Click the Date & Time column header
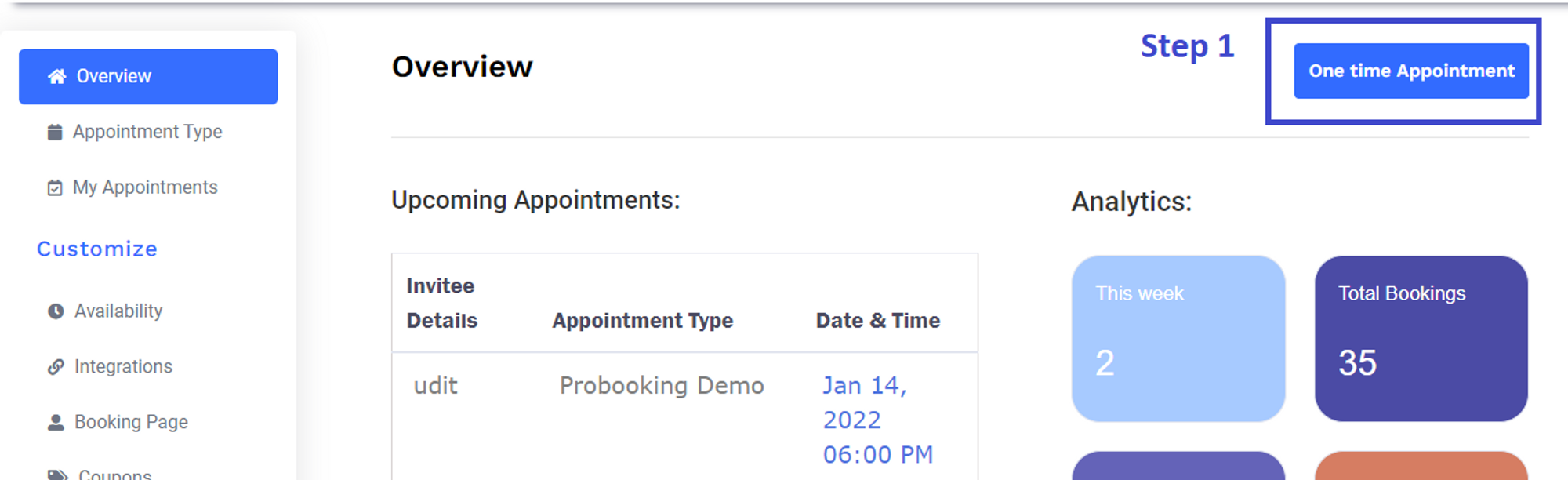 pyautogui.click(x=877, y=321)
